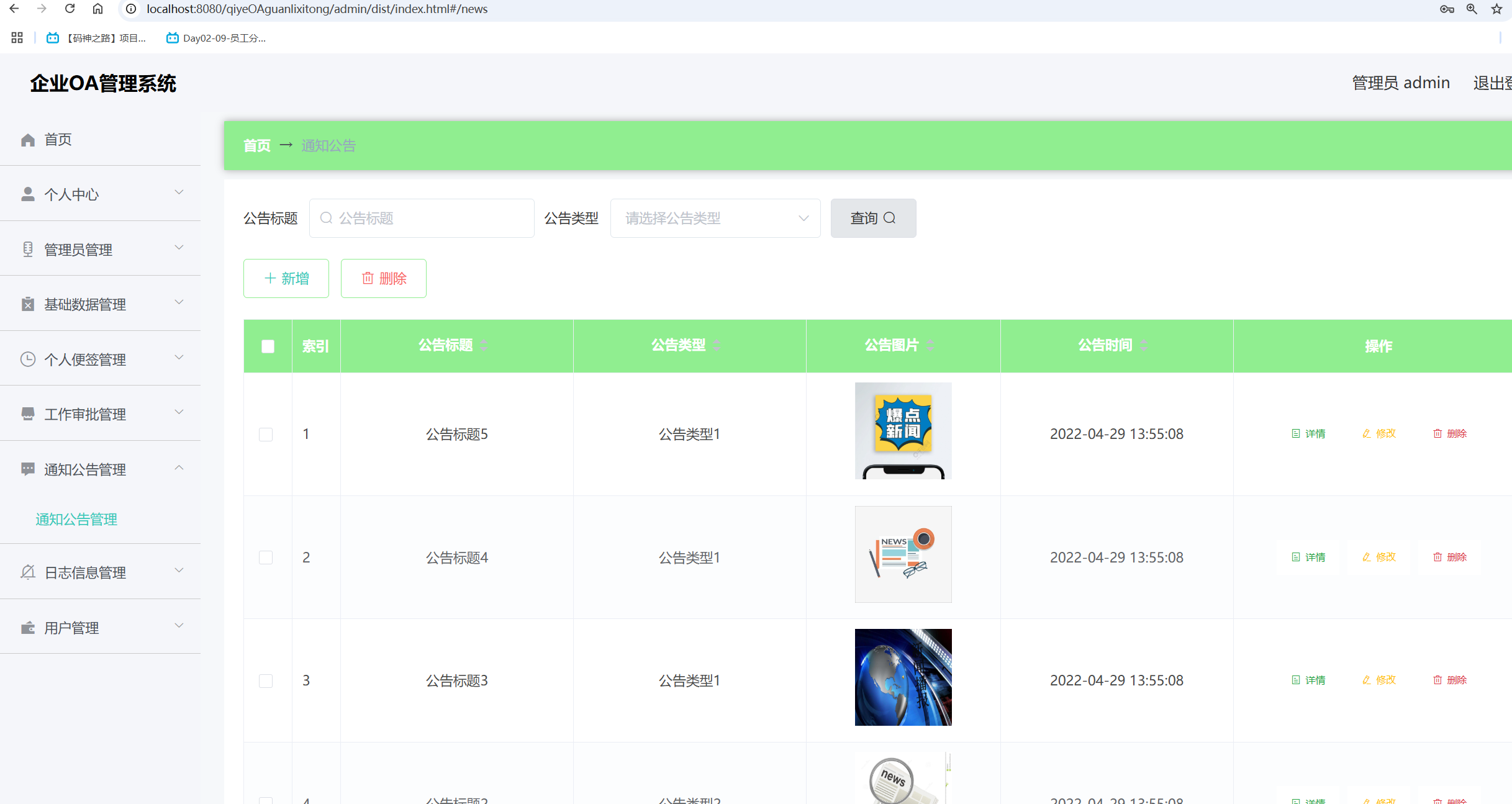Click the 新增 add button

pyautogui.click(x=286, y=278)
